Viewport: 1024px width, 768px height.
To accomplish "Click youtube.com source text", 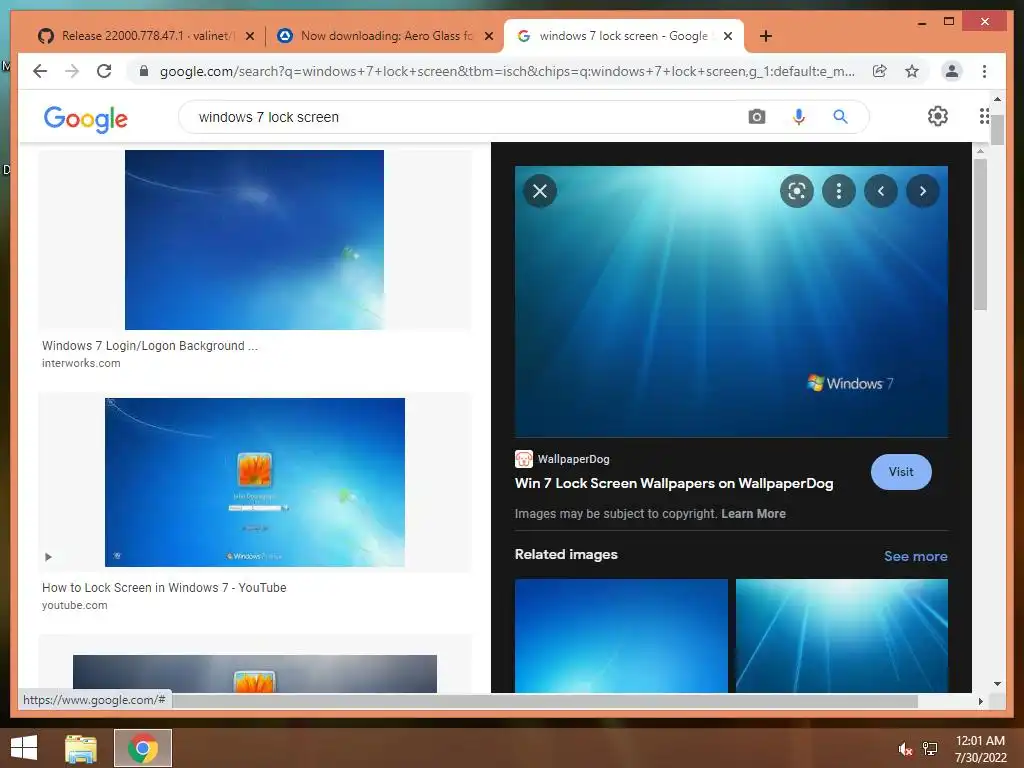I will pyautogui.click(x=74, y=605).
